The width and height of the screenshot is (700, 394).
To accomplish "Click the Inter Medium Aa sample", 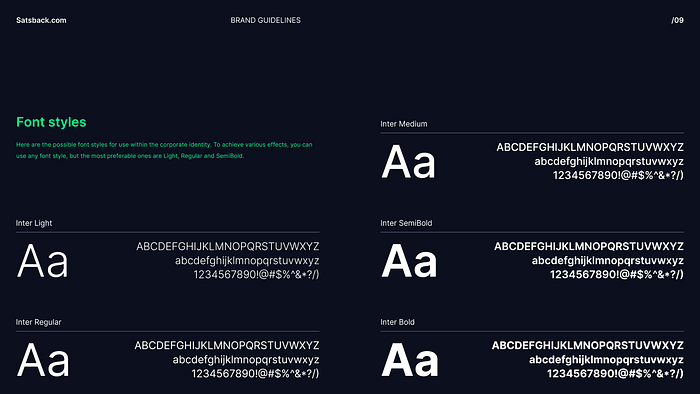I will (x=408, y=162).
